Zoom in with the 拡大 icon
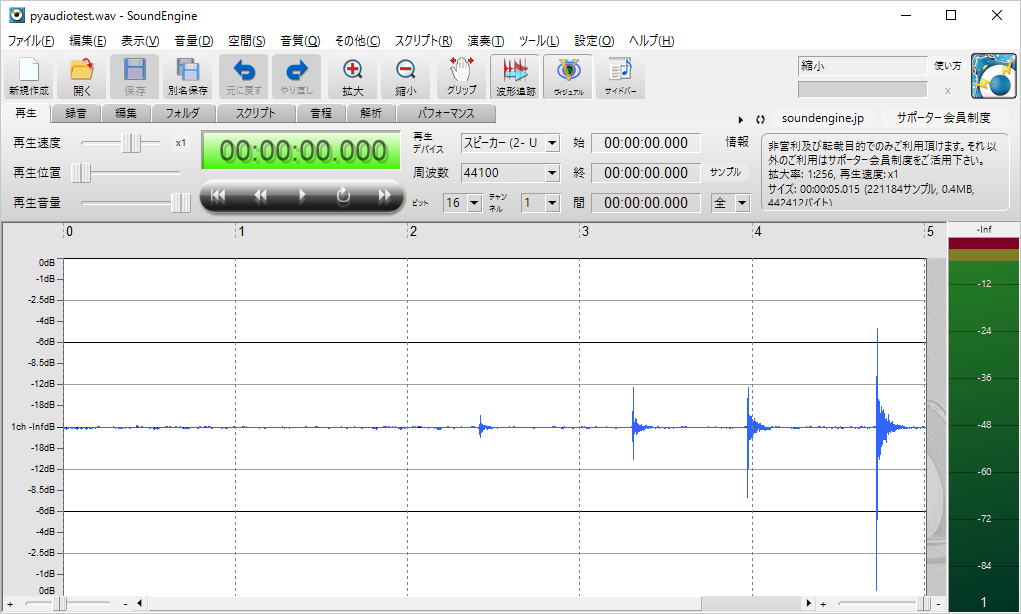 [352, 76]
